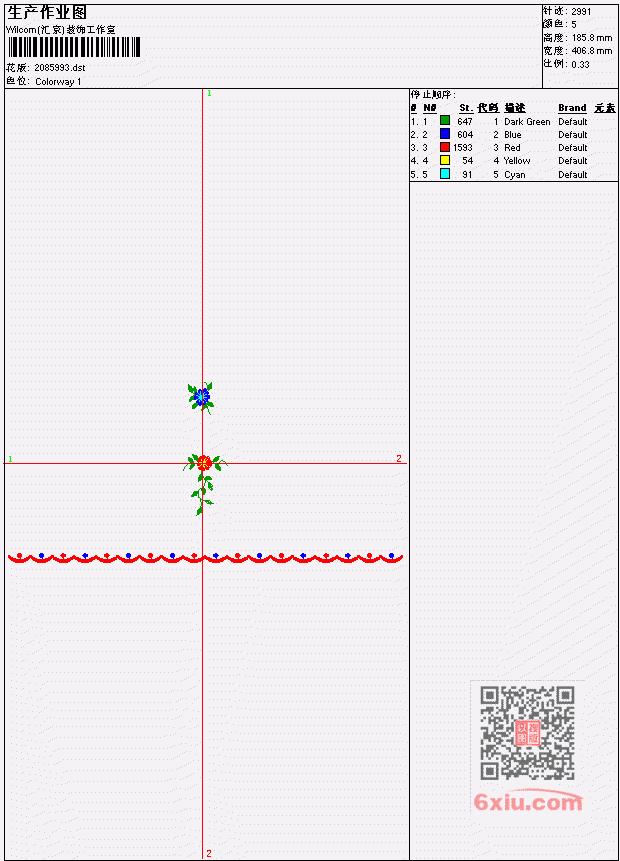Click the Blue color swatch
Viewport: 620px width, 861px height.
tap(445, 133)
